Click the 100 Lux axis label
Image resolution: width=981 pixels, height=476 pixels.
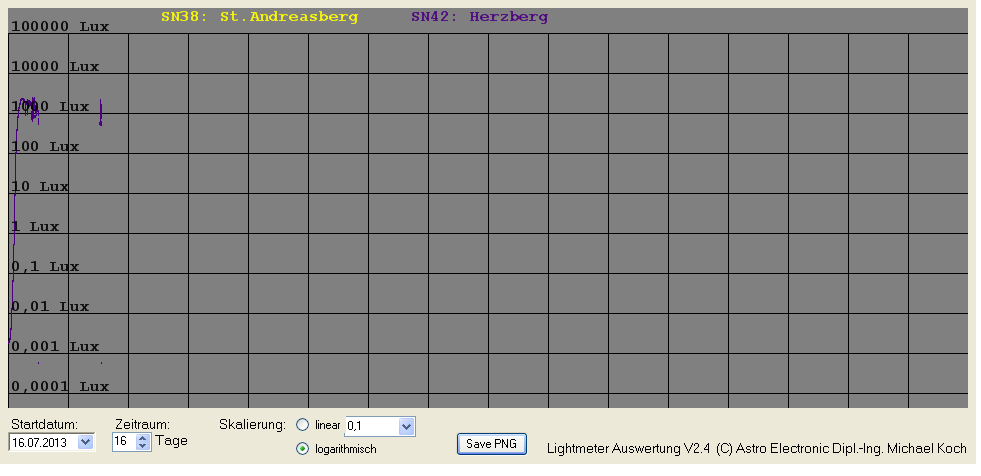point(44,147)
